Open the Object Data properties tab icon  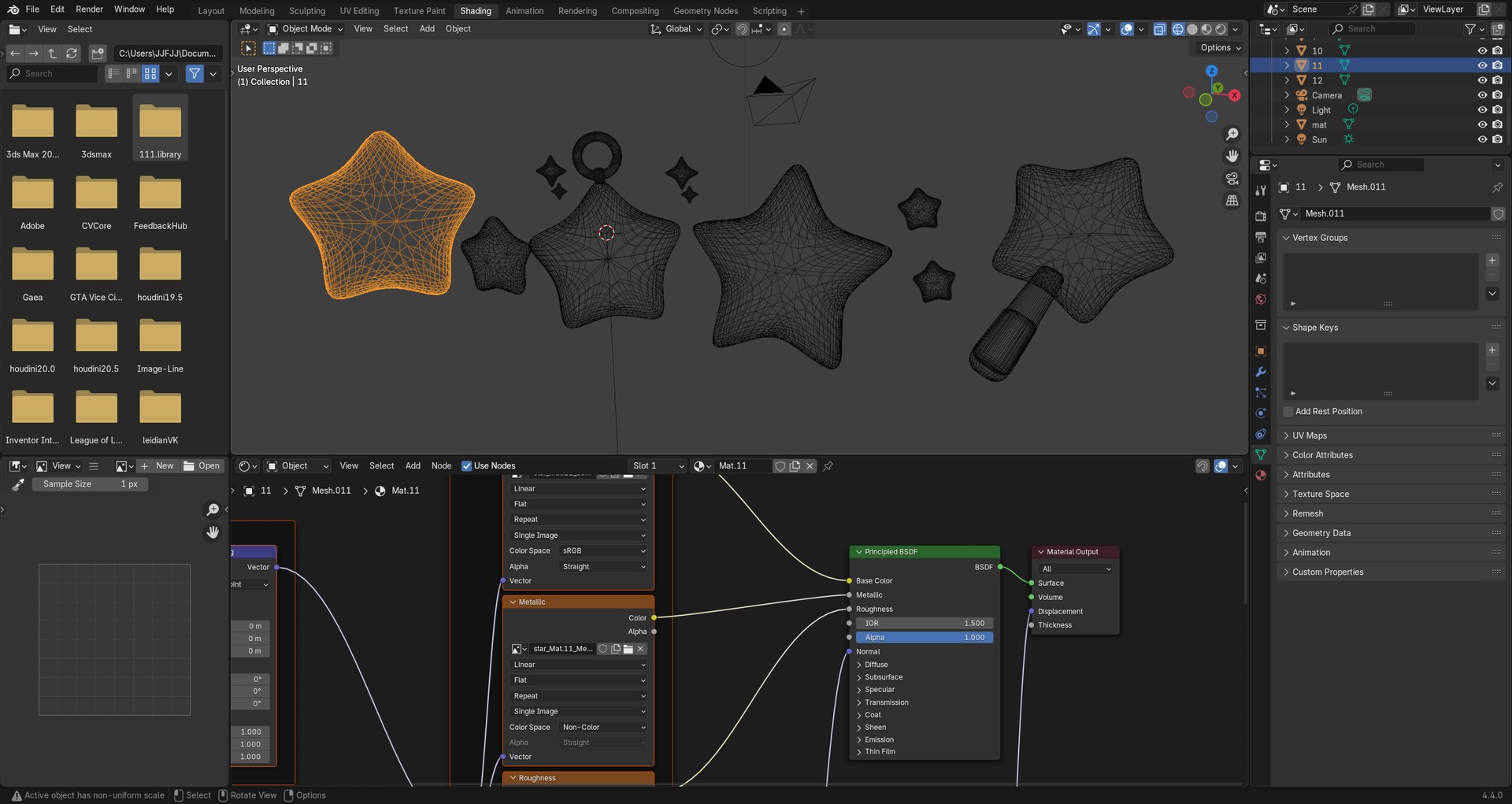pyautogui.click(x=1261, y=454)
